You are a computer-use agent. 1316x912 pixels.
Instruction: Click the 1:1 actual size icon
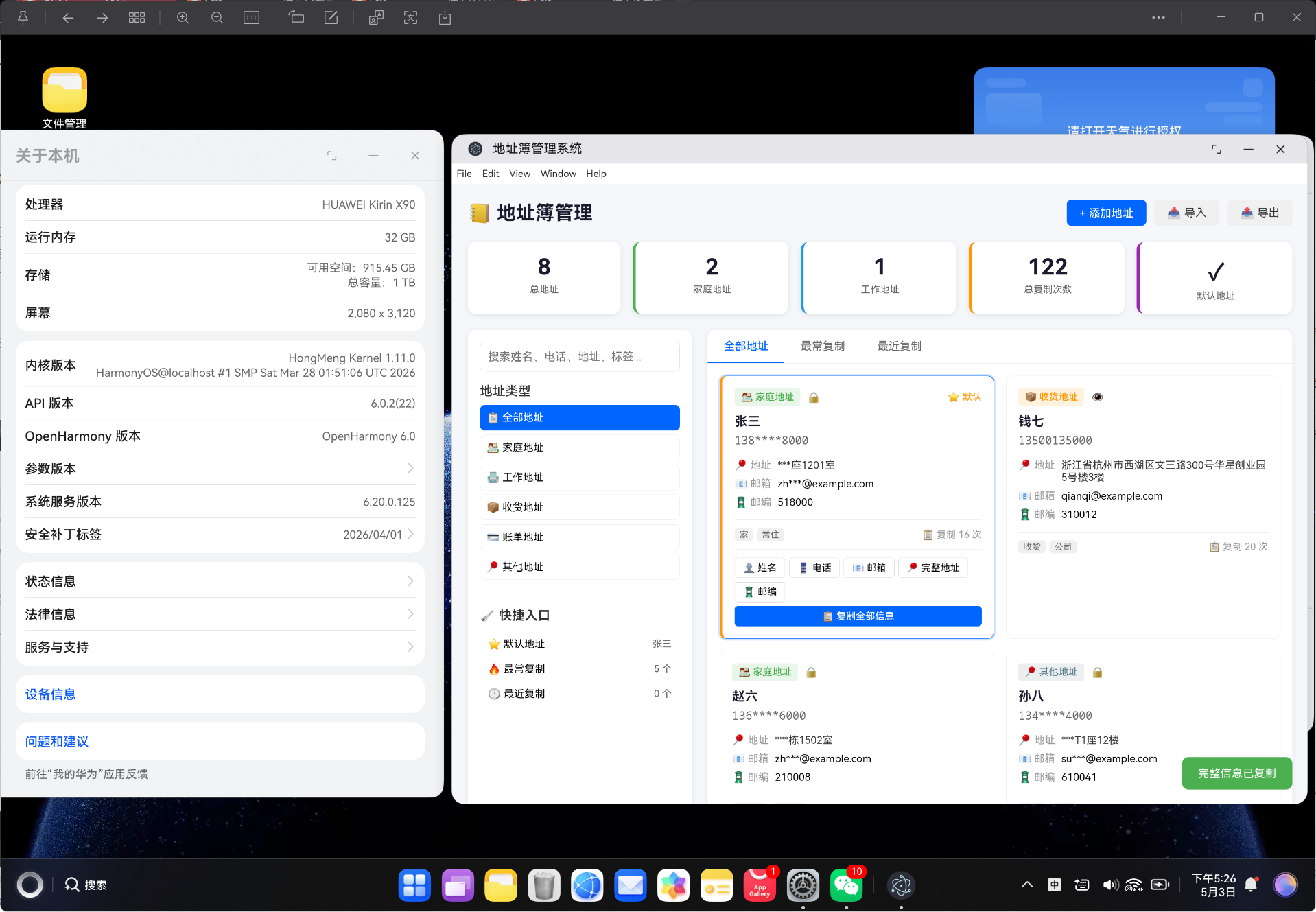tap(251, 18)
